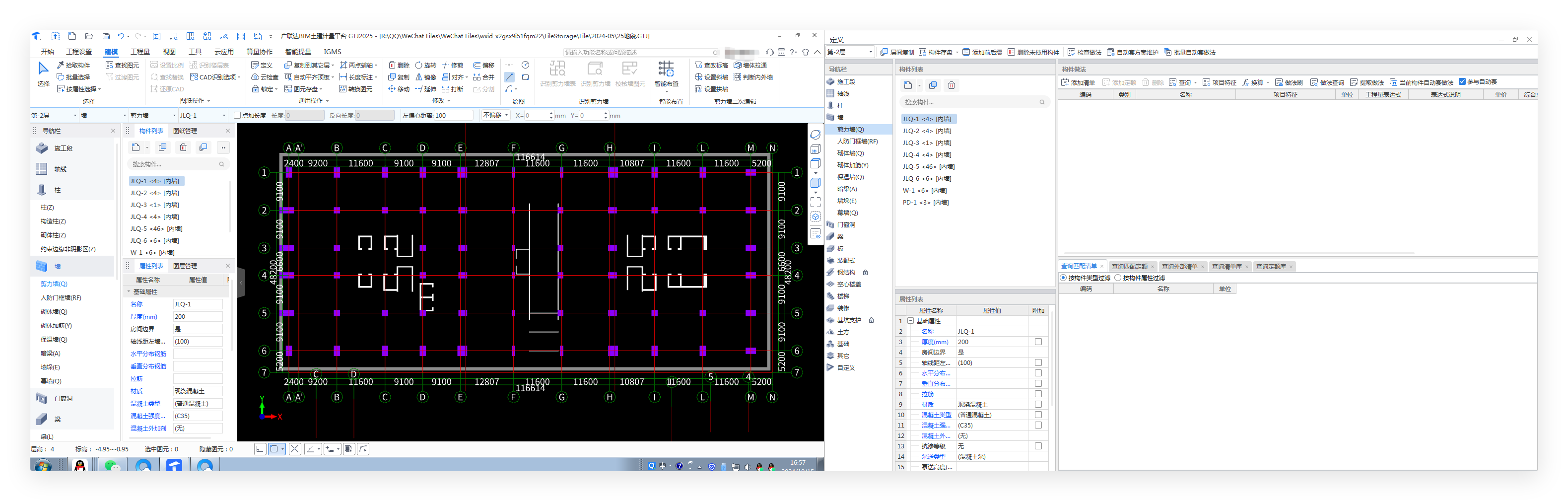This screenshot has width=1568, height=501.
Task: Open the 第-2层 dropdown in 定义 window
Action: (850, 52)
